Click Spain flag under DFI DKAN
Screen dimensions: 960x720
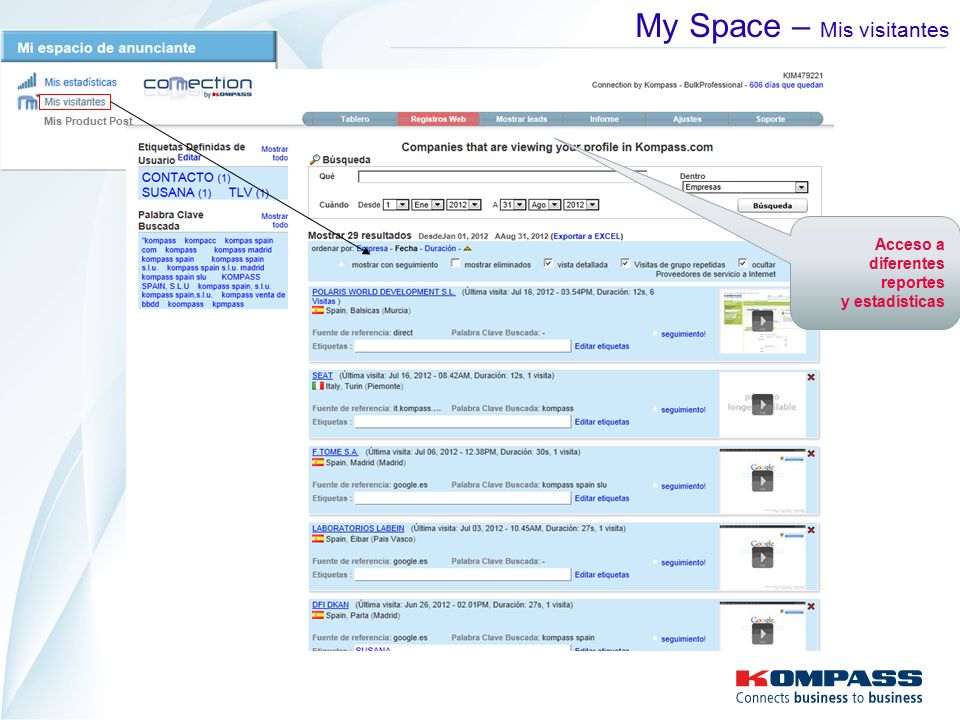click(318, 615)
